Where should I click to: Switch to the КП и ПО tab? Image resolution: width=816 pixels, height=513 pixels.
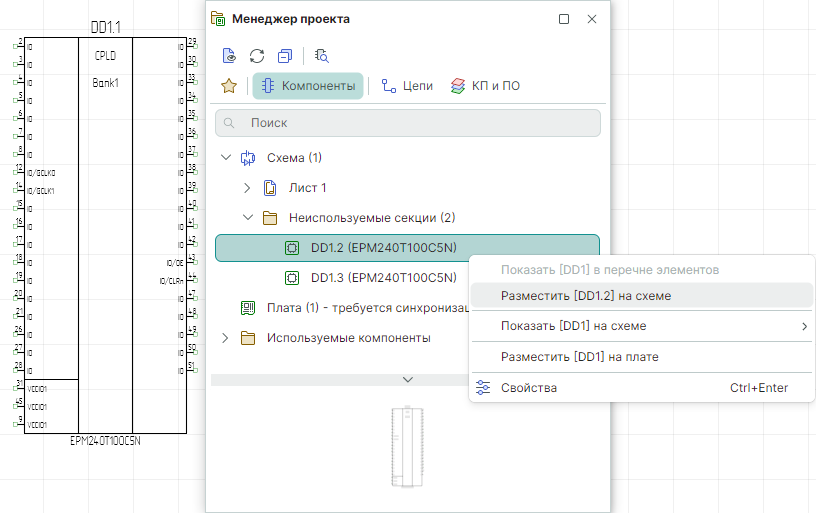click(x=485, y=86)
